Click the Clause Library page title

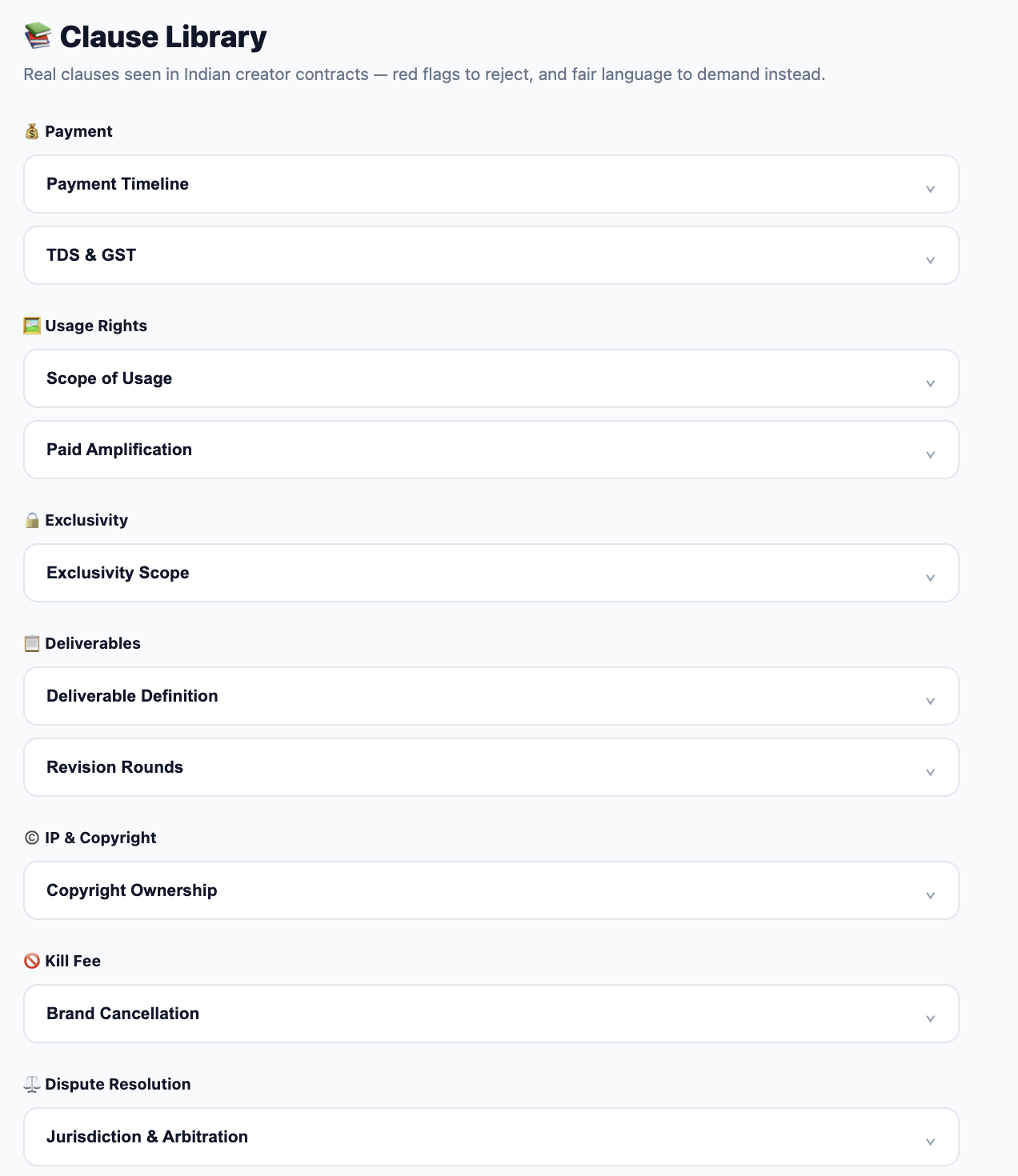point(163,36)
